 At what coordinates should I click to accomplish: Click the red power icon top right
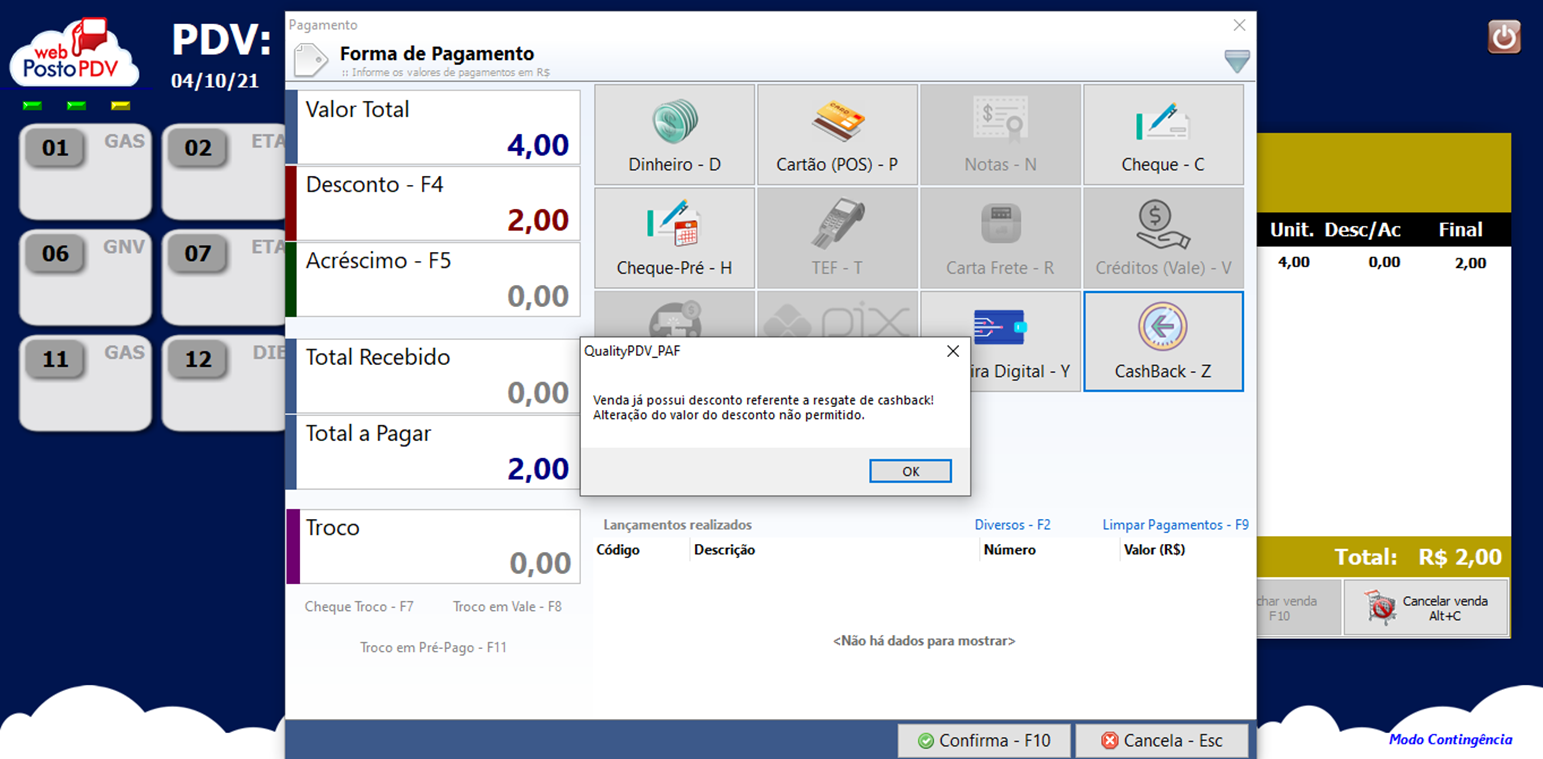coord(1504,37)
